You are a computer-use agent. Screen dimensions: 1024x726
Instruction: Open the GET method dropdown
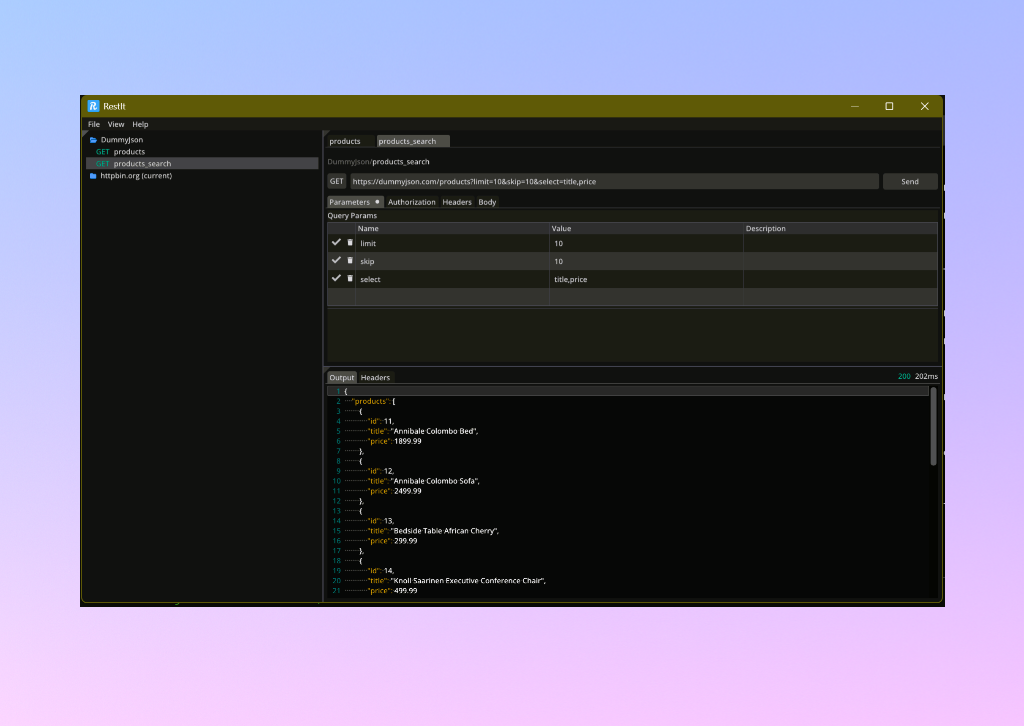click(336, 182)
